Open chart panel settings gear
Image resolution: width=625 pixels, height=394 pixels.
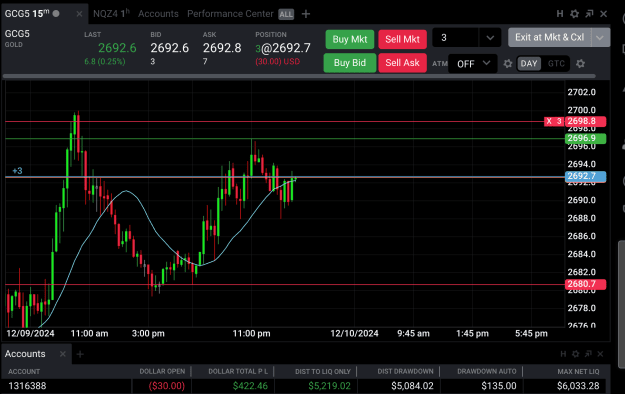tap(574, 14)
